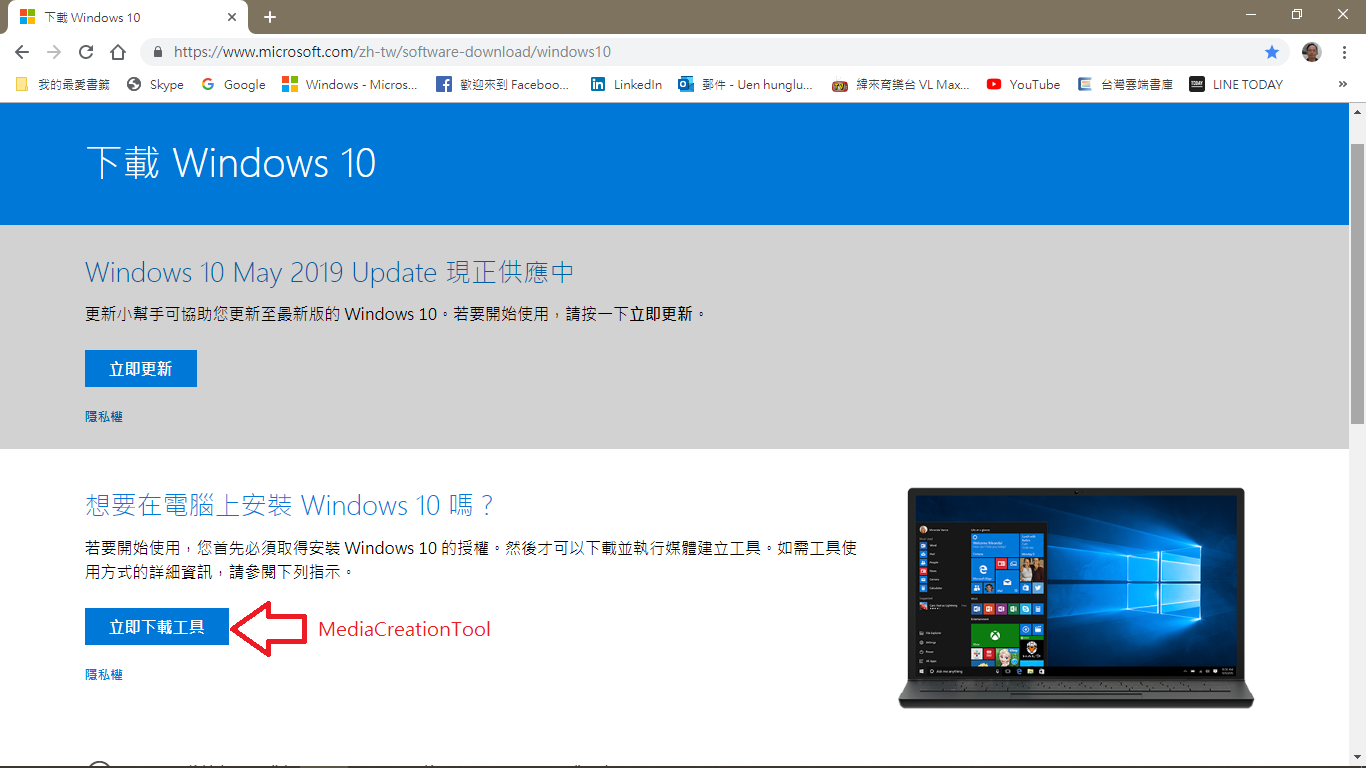Click the 想要在電腦上安裝 Windows 10 嗎 heading
The width and height of the screenshot is (1366, 768).
click(x=290, y=505)
